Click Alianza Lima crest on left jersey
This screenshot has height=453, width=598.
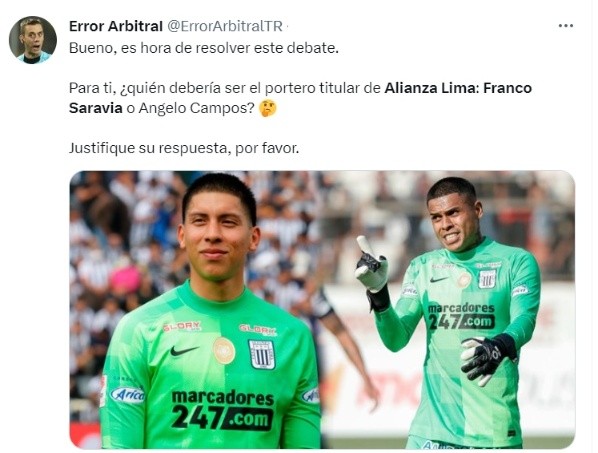(x=262, y=354)
